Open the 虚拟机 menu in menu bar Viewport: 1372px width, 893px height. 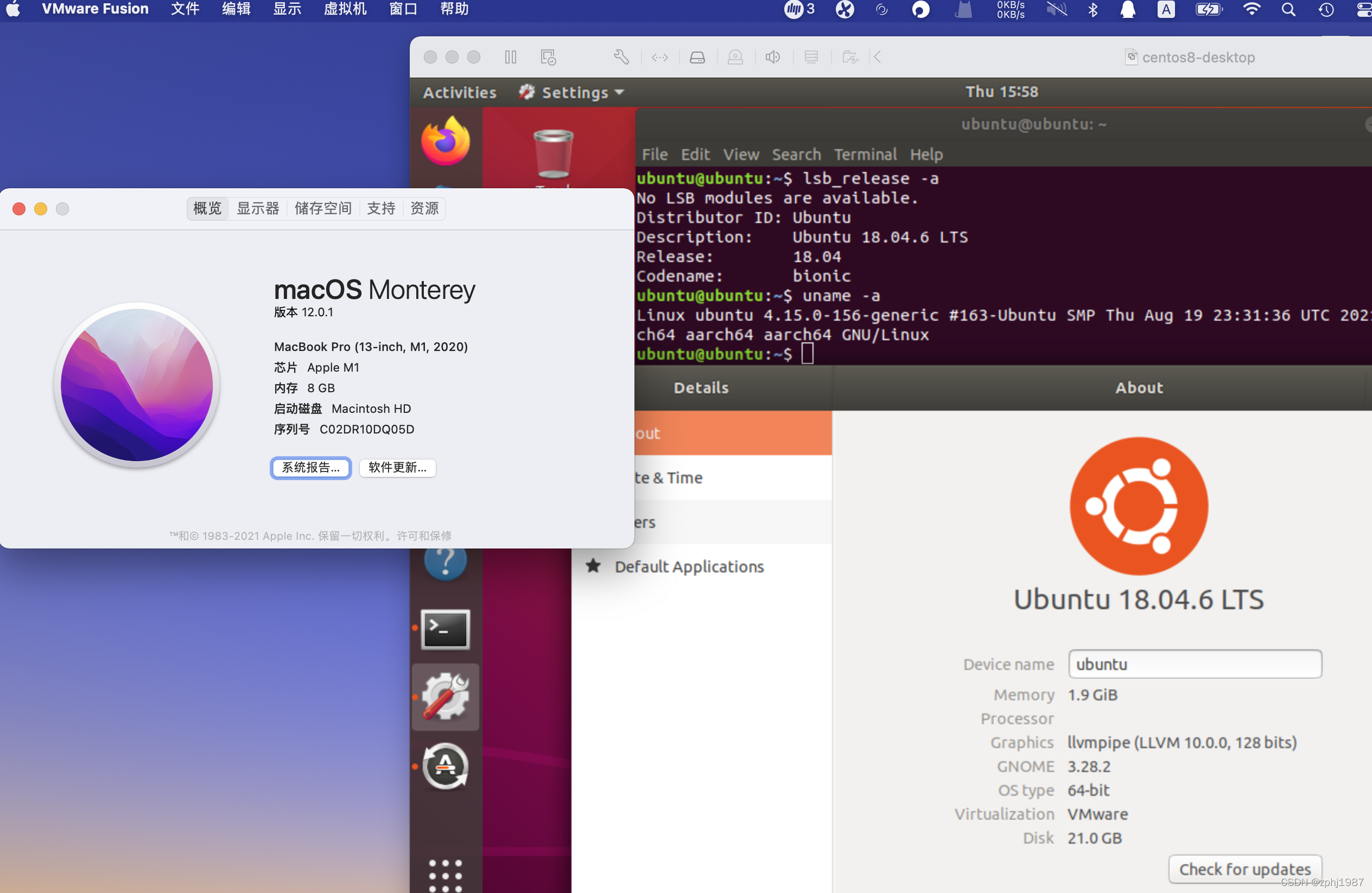pos(345,9)
